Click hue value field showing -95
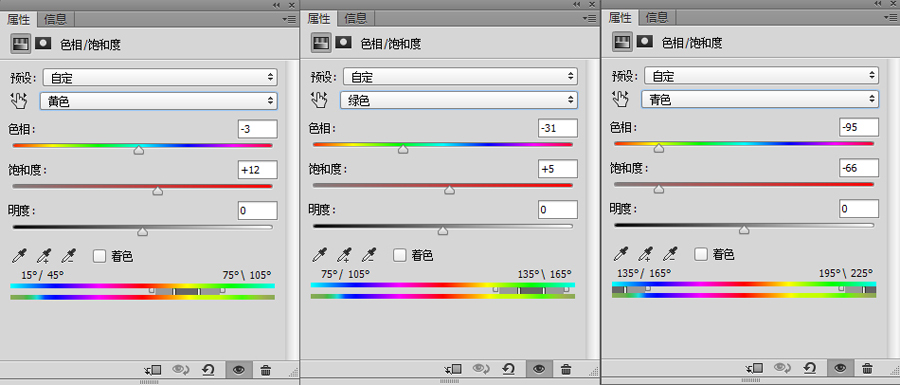 pos(859,127)
